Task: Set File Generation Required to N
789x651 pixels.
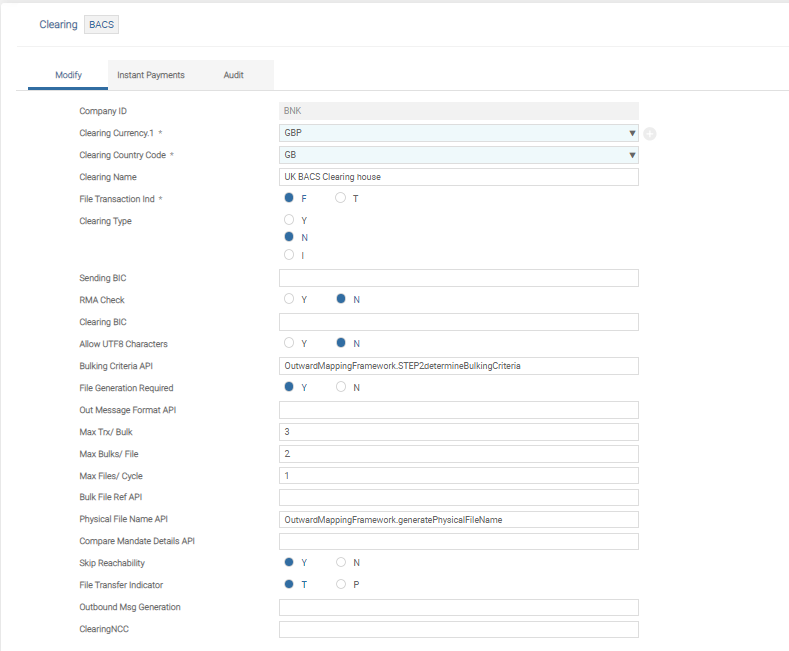Action: click(341, 387)
